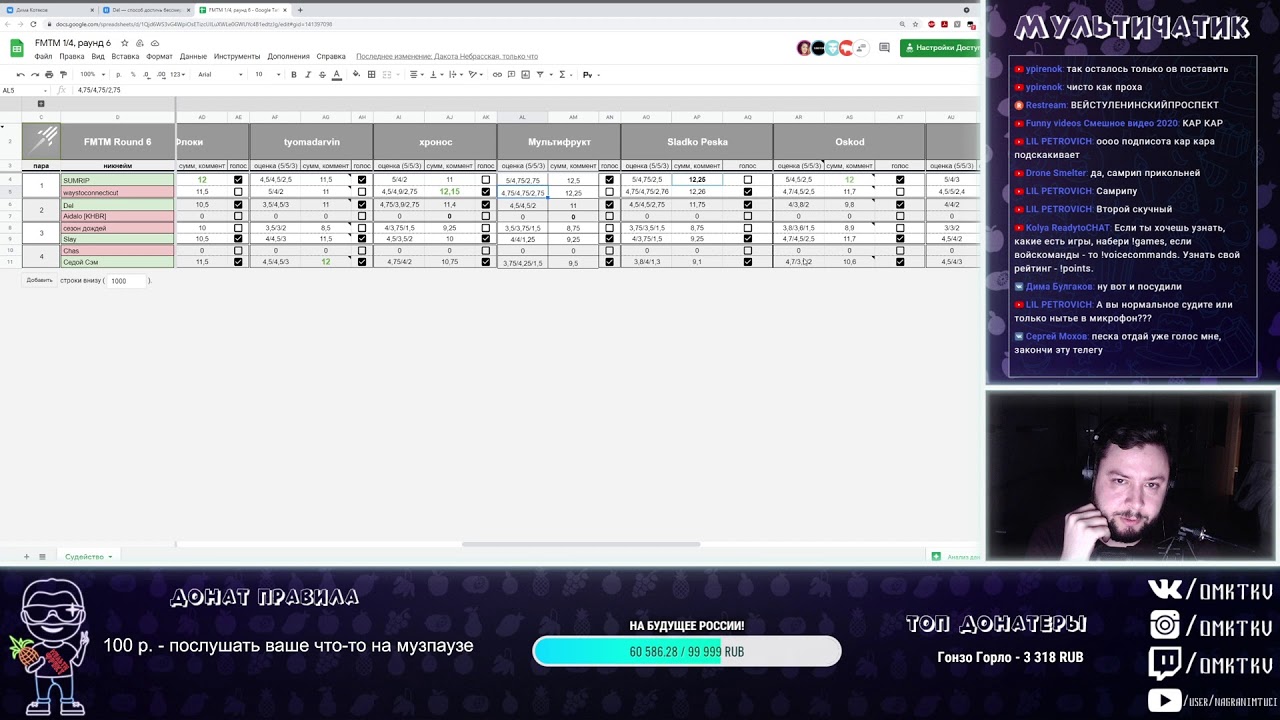
Task: Open the Справка menu
Action: coord(331,57)
